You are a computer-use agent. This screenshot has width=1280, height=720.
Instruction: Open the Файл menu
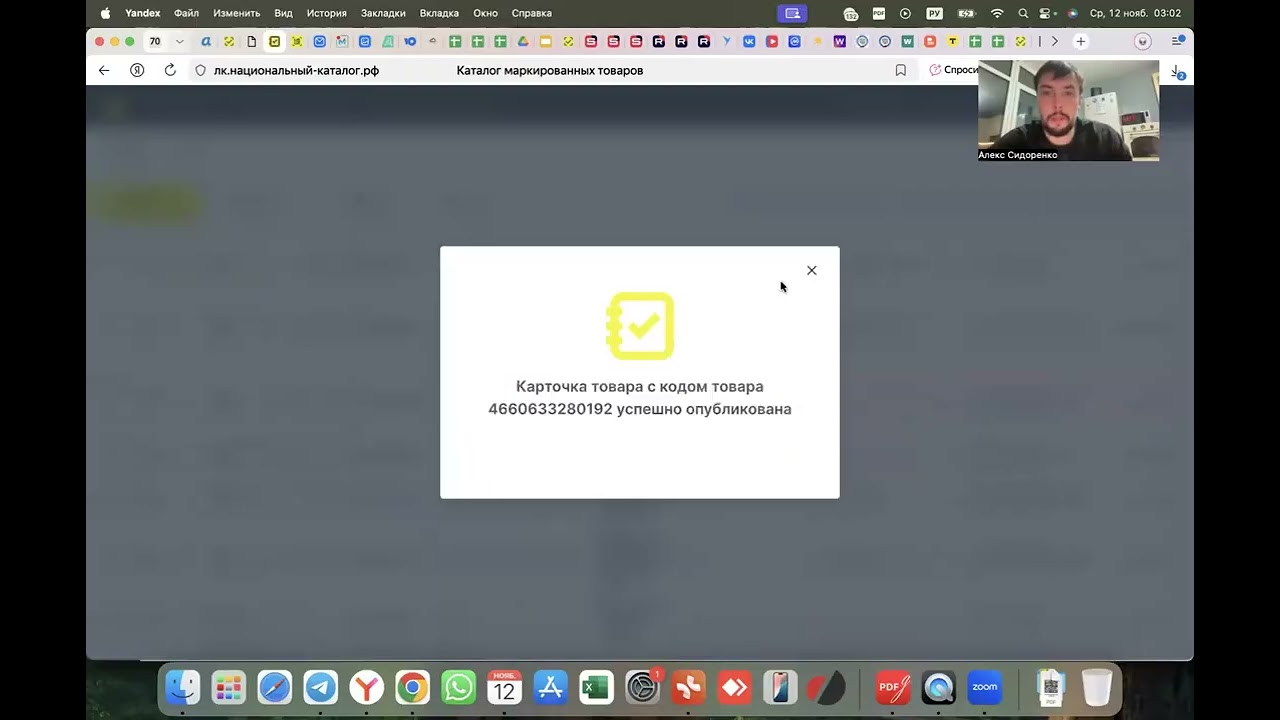(186, 13)
